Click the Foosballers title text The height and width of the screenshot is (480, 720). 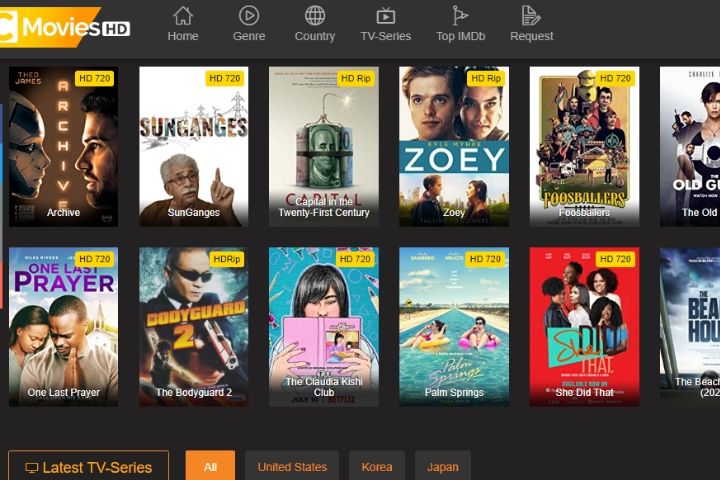pos(585,212)
